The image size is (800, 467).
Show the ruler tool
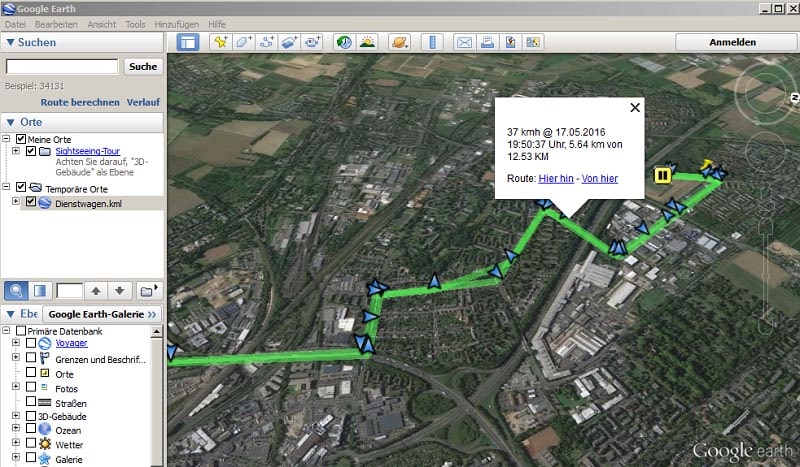tap(432, 42)
